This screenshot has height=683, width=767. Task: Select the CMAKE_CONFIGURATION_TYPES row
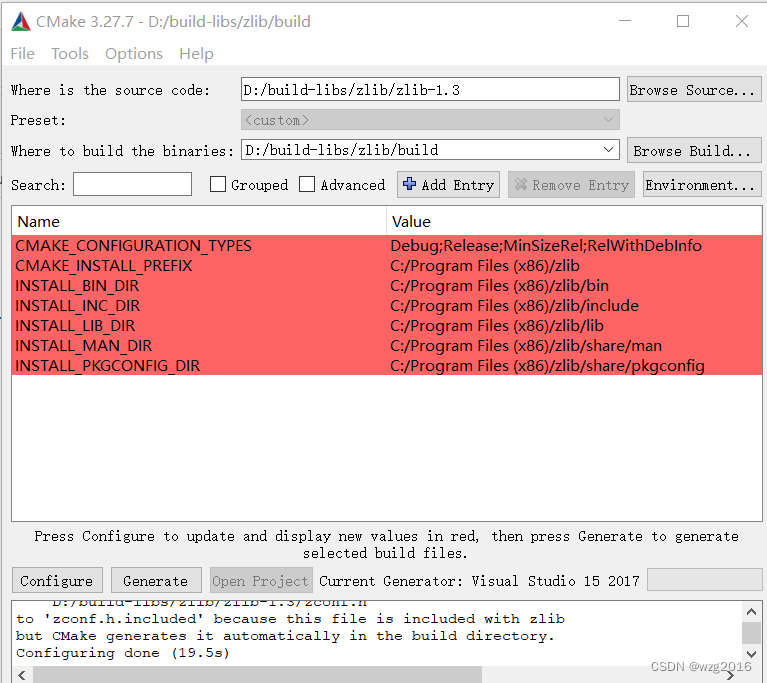pos(386,245)
